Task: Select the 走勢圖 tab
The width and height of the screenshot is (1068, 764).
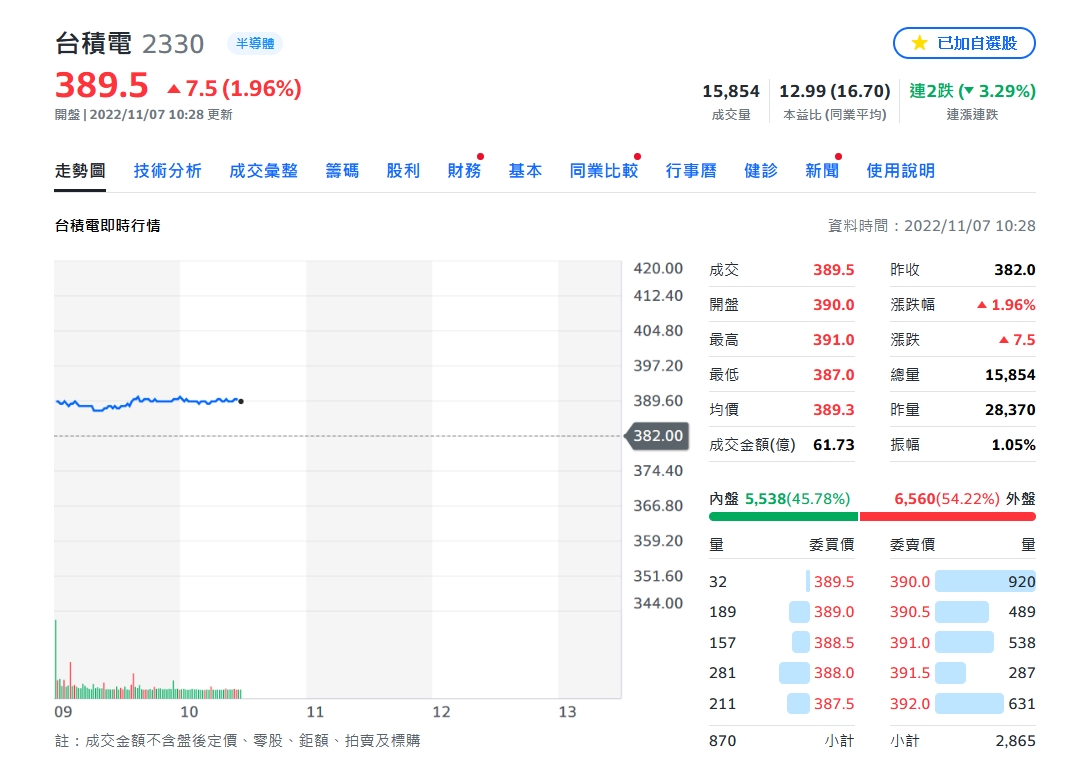Action: point(80,171)
